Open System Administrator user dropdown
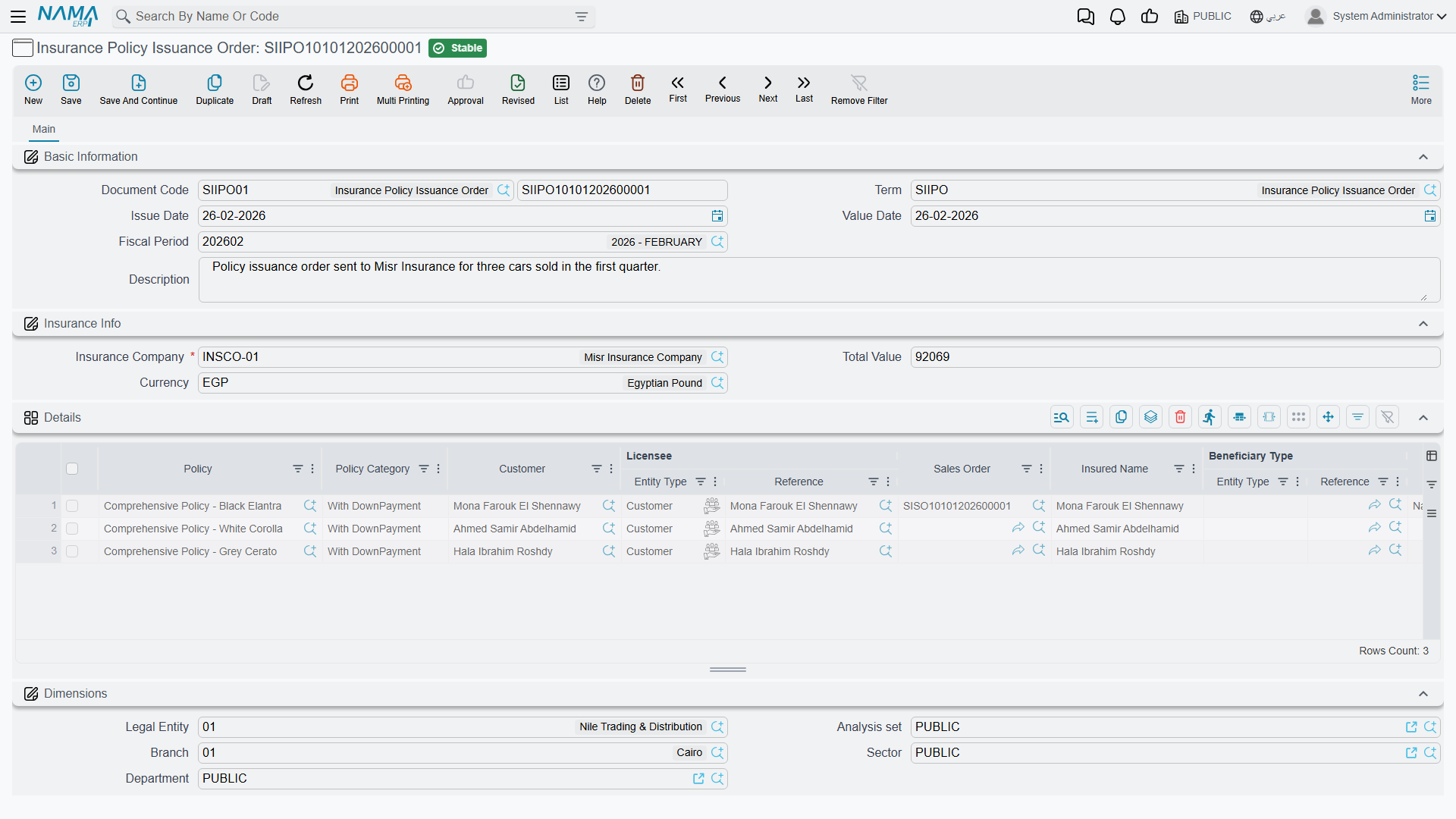 (1376, 16)
